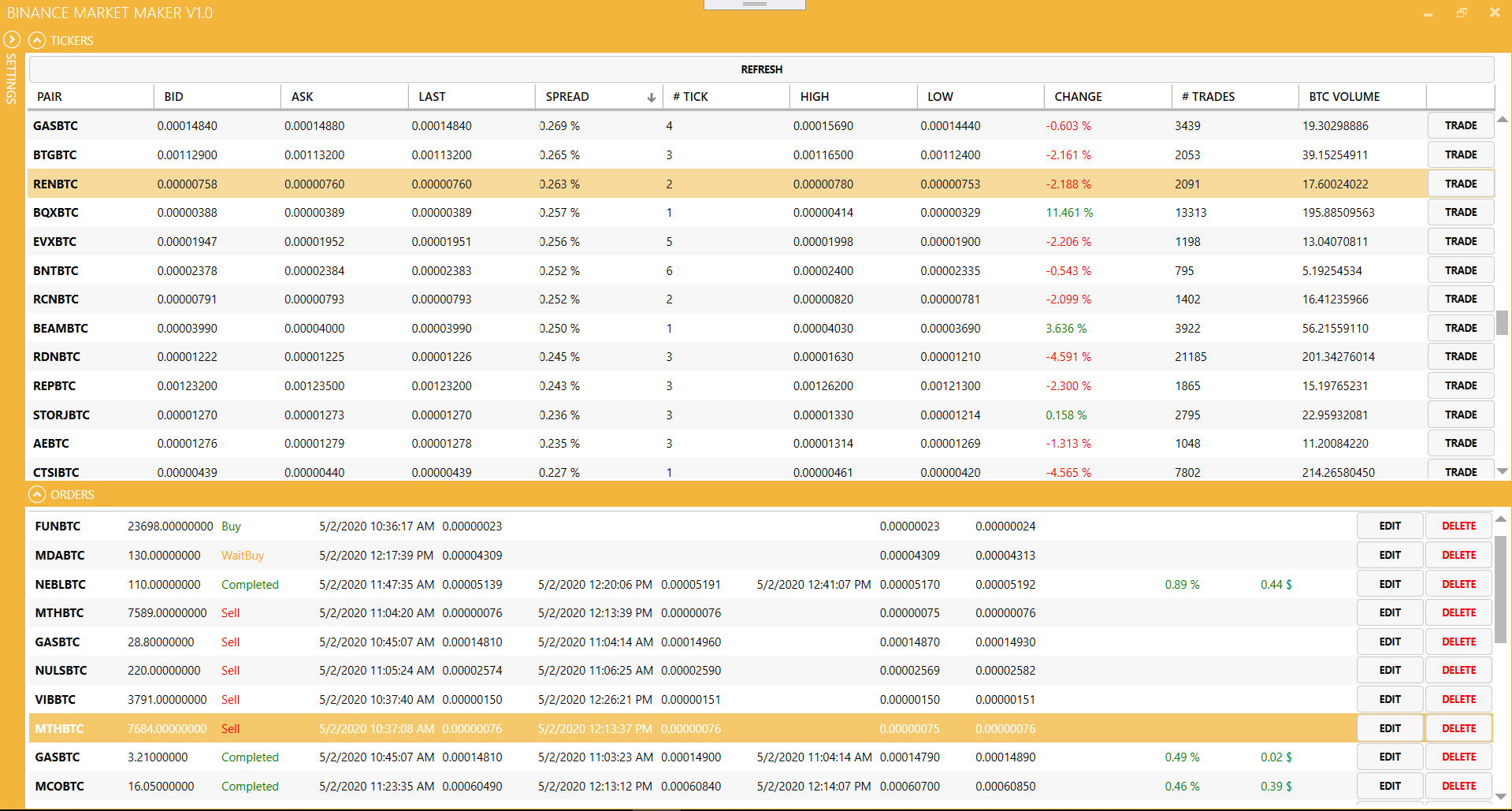Expand the Settings side panel arrow

[x=11, y=39]
